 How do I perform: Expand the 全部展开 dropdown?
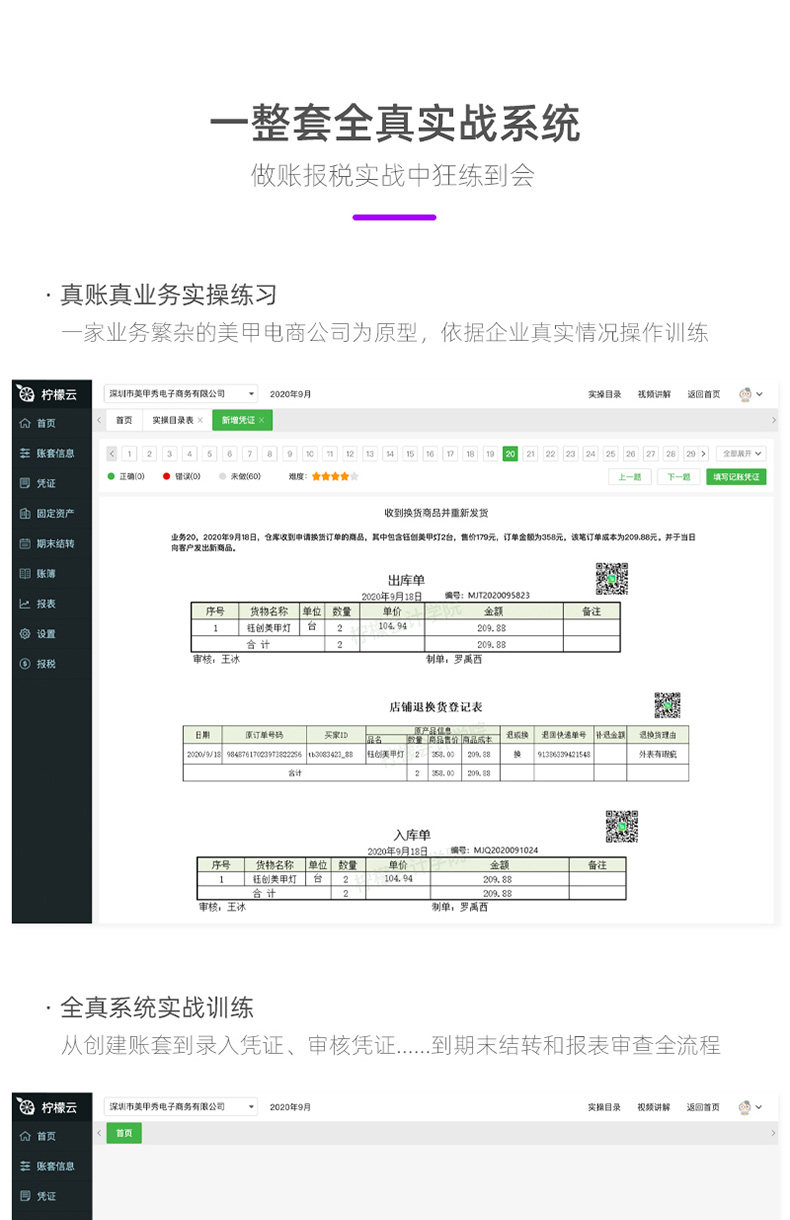click(x=742, y=453)
